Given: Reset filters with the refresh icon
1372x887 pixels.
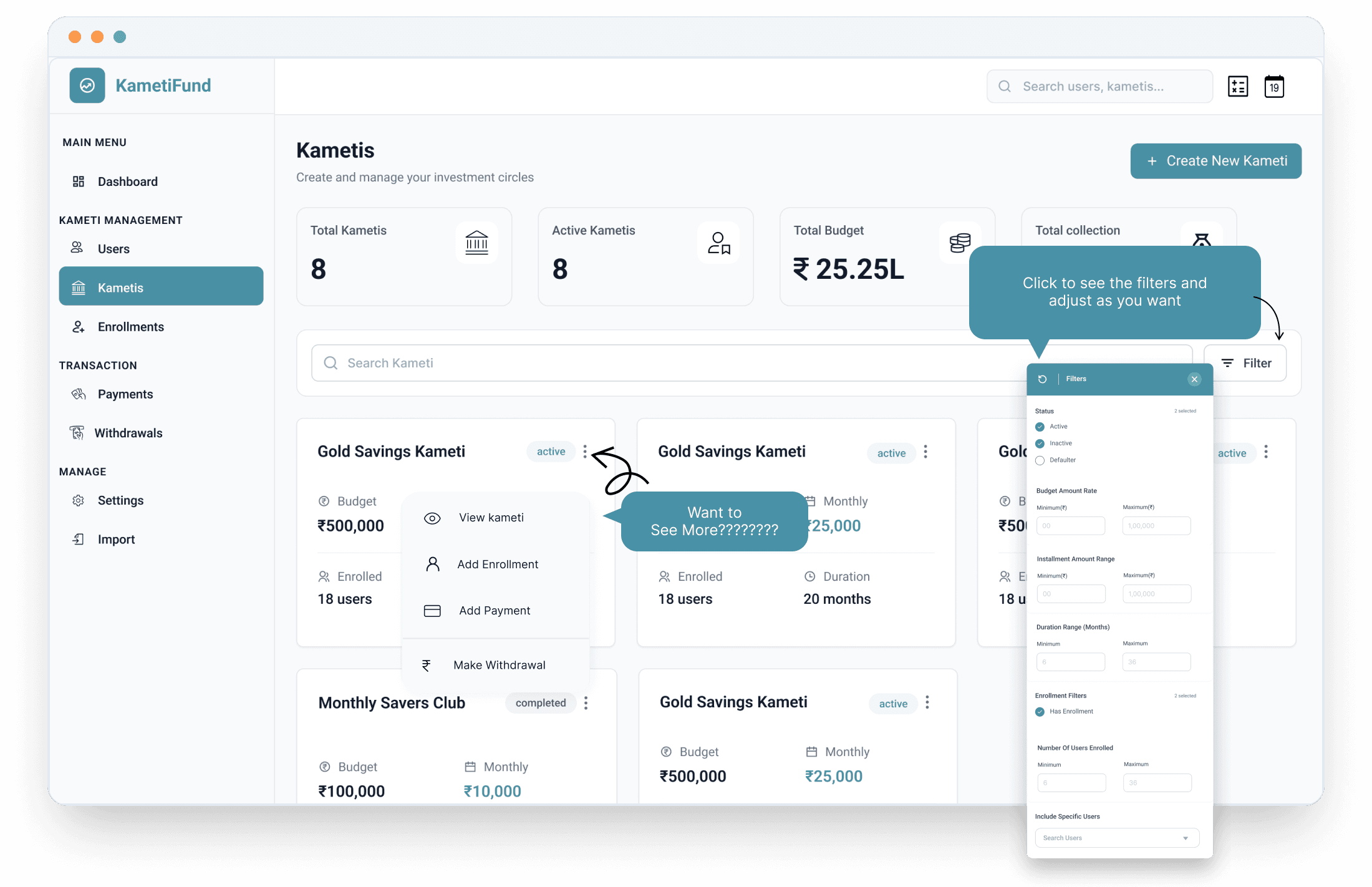Looking at the screenshot, I should [x=1042, y=379].
